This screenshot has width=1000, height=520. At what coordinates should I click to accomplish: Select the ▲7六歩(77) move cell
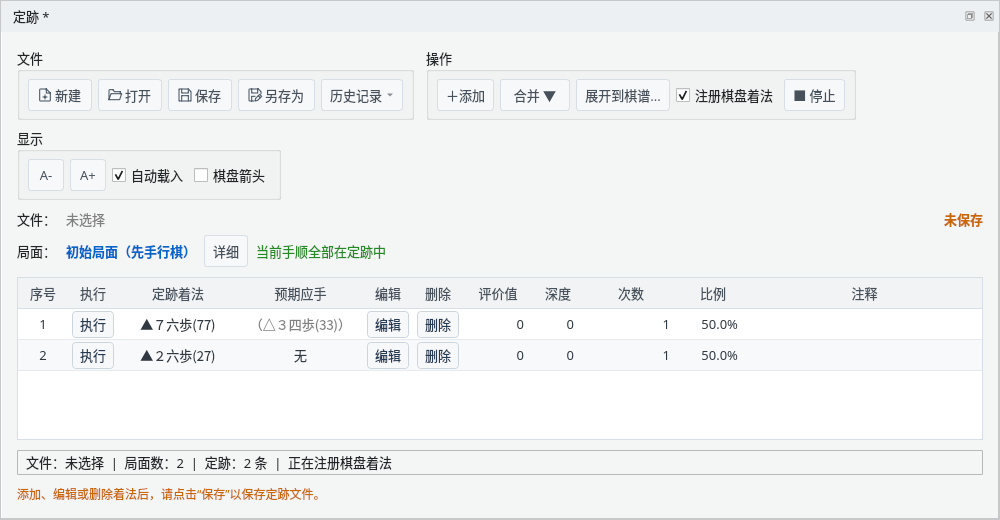click(x=177, y=325)
